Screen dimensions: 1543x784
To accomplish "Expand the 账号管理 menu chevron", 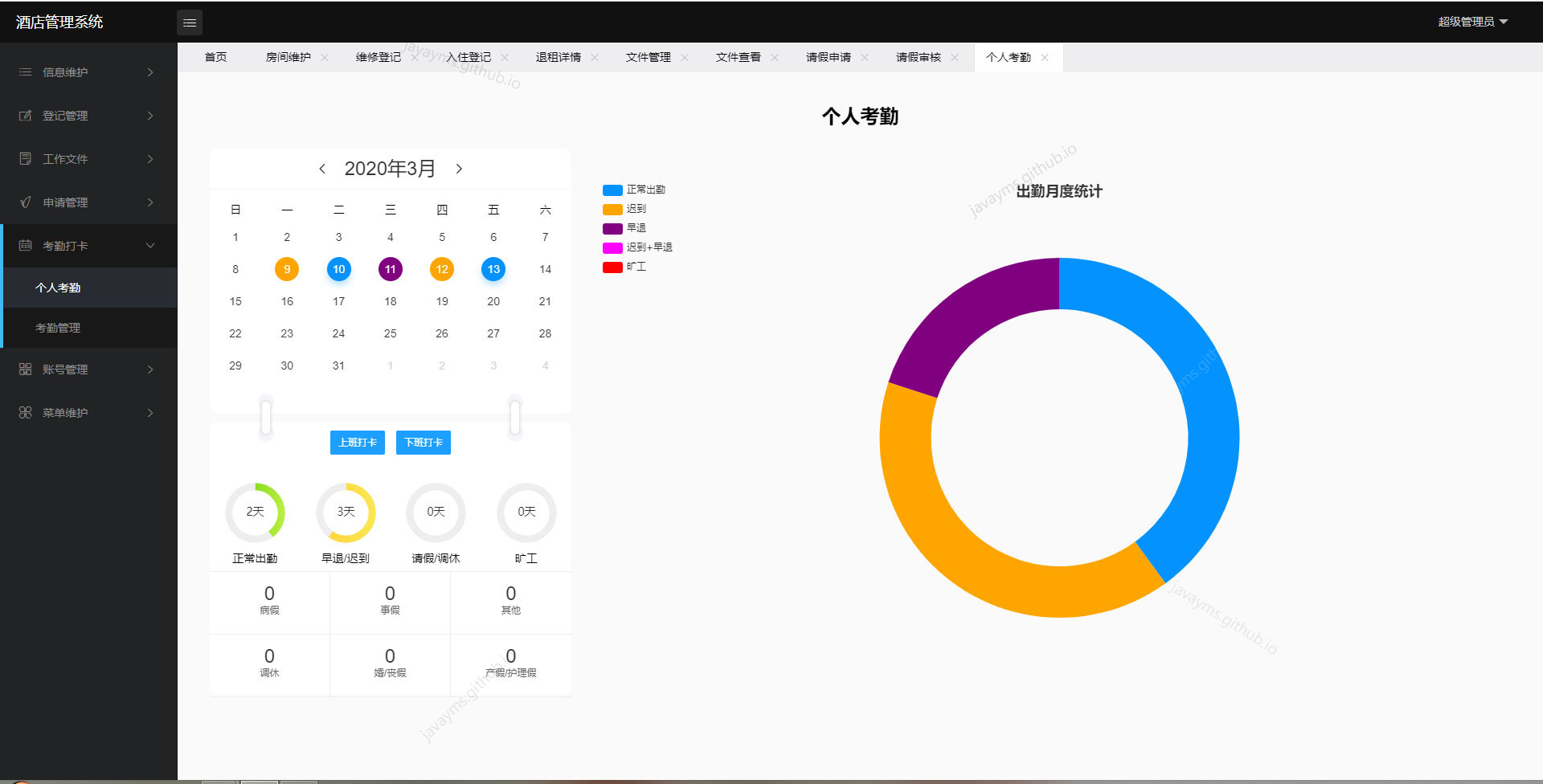I will click(x=150, y=369).
